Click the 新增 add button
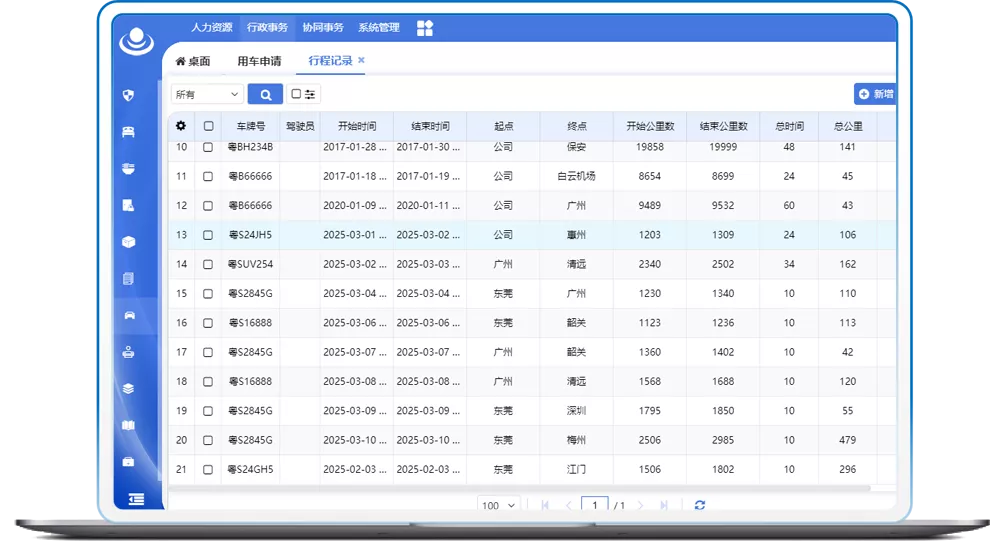This screenshot has width=1000, height=546. [875, 94]
